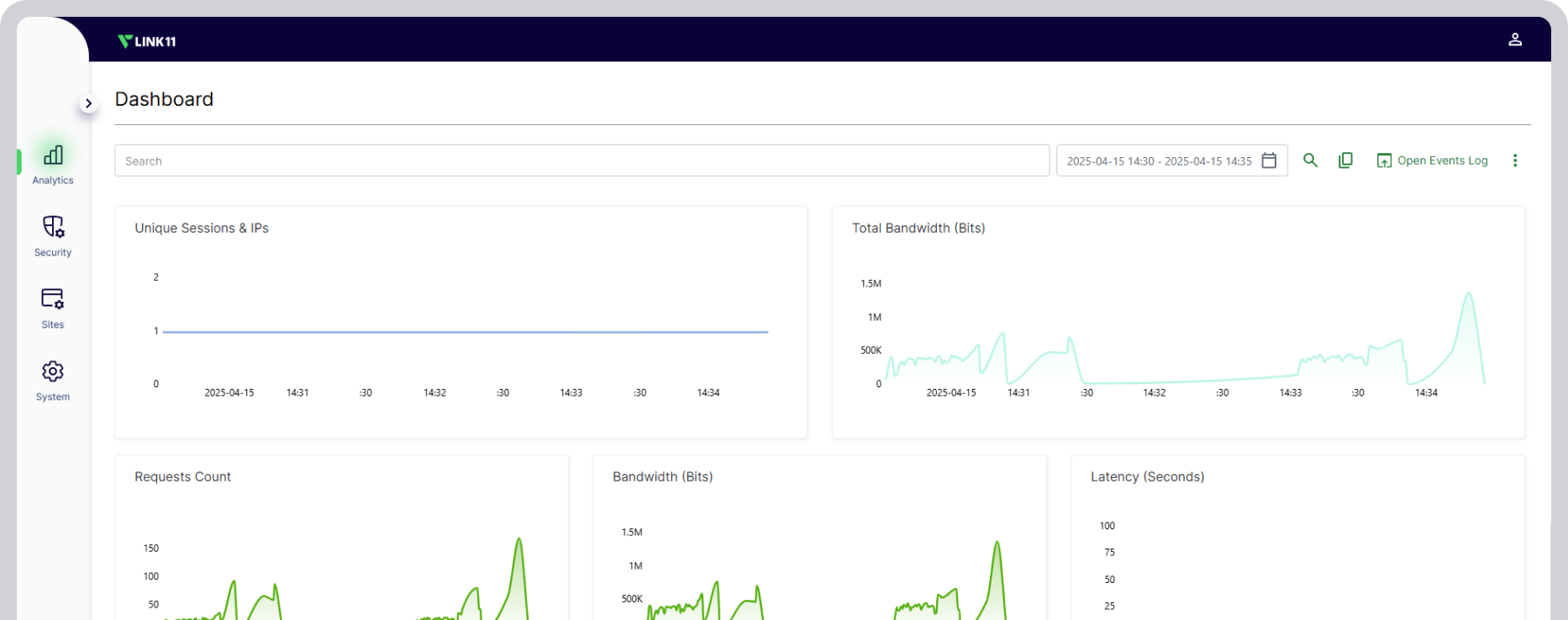This screenshot has height=620, width=1568.
Task: Copy query with the copy icon
Action: [1345, 160]
